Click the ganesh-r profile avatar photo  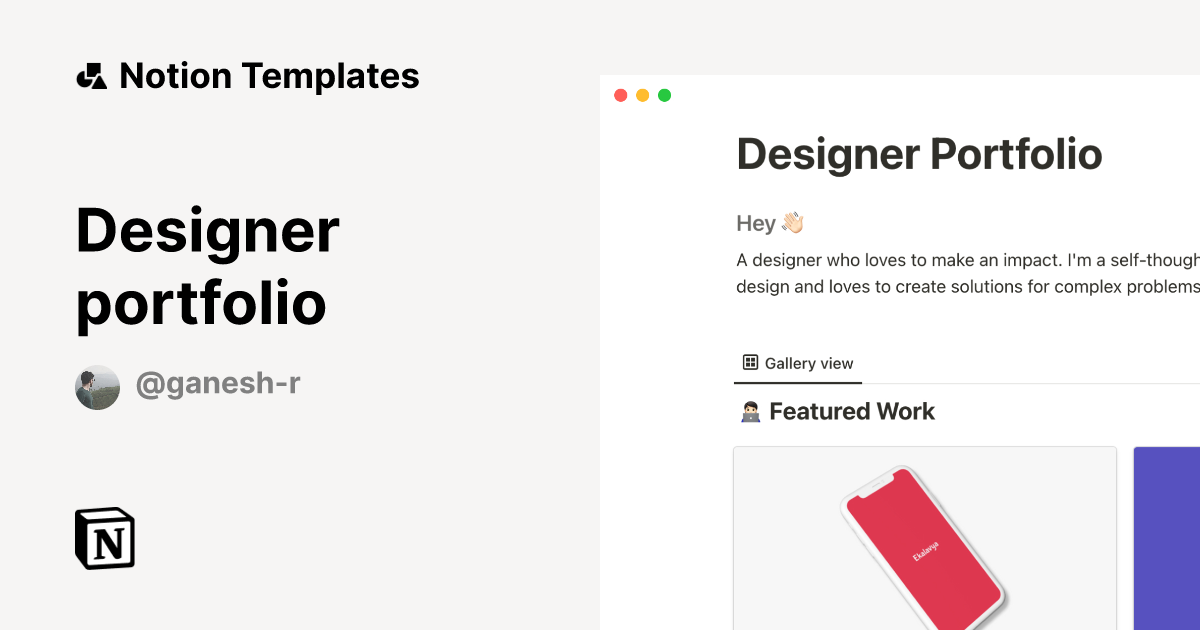click(x=97, y=385)
